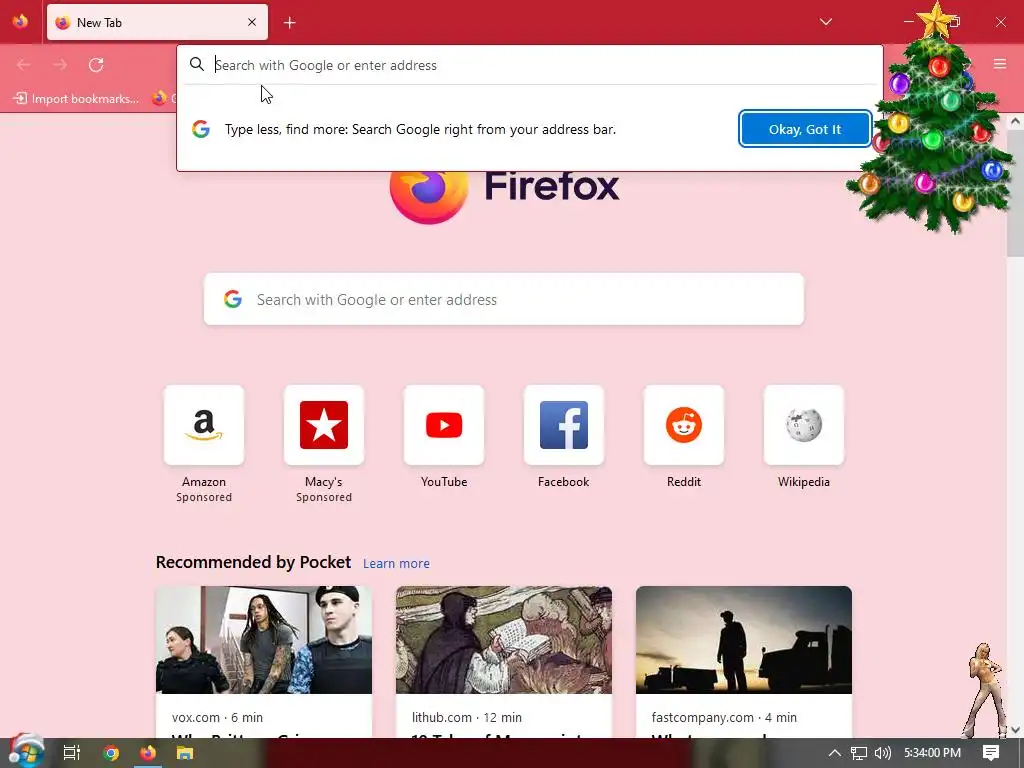Viewport: 1024px width, 768px height.
Task: Click the Google icon in the page search box
Action: (232, 299)
